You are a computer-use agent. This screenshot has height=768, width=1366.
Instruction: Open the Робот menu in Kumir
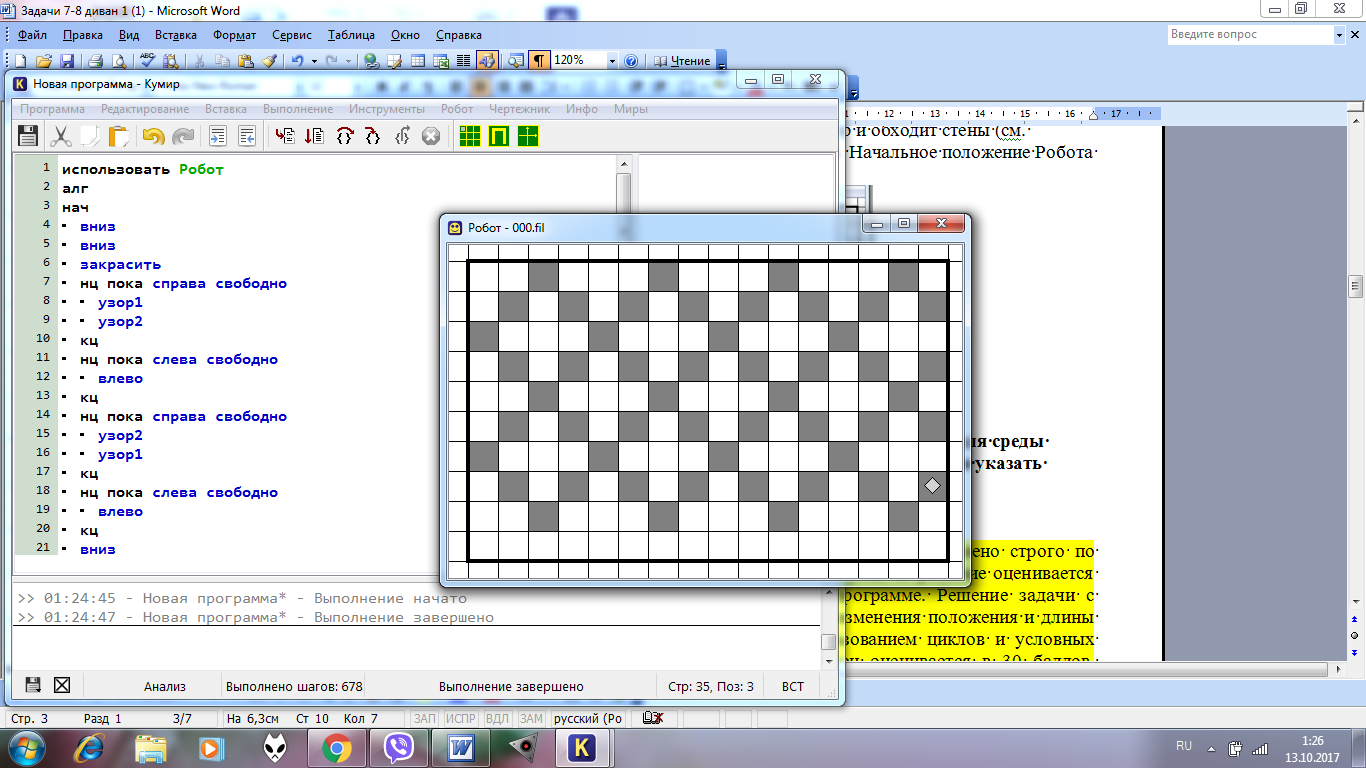tap(457, 108)
